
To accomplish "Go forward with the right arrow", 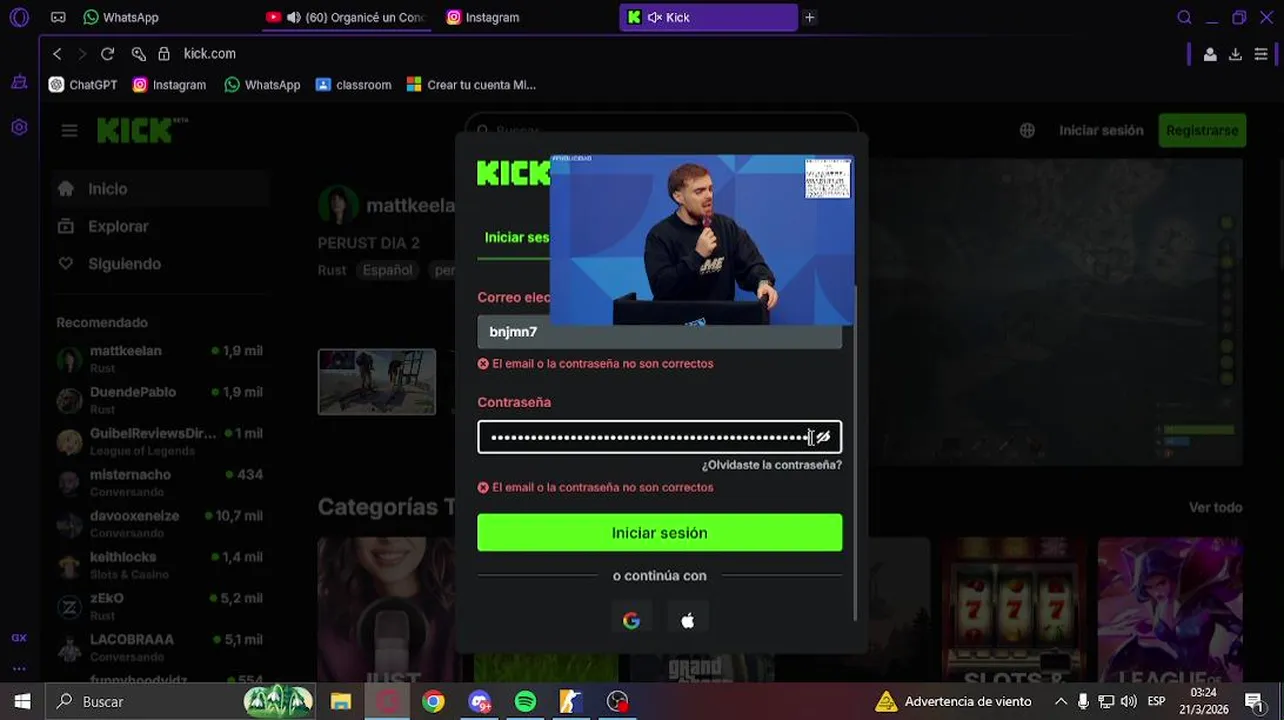I will click(82, 54).
